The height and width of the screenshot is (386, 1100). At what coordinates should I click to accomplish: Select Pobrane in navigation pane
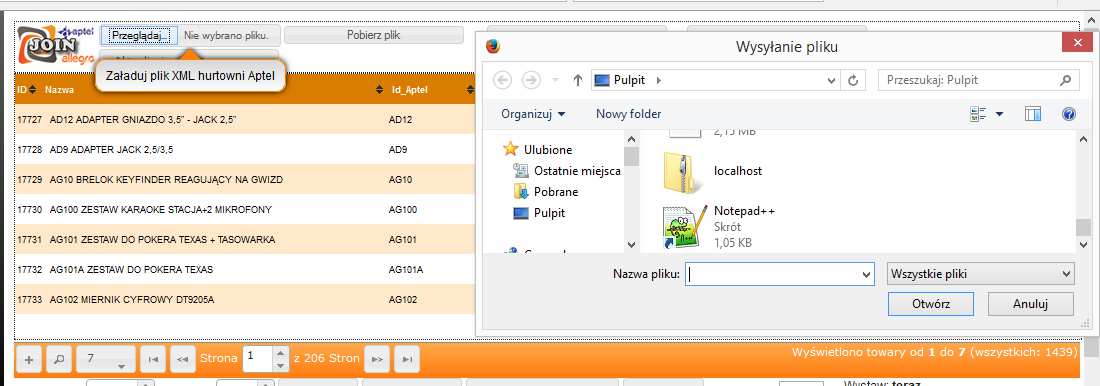[x=556, y=192]
